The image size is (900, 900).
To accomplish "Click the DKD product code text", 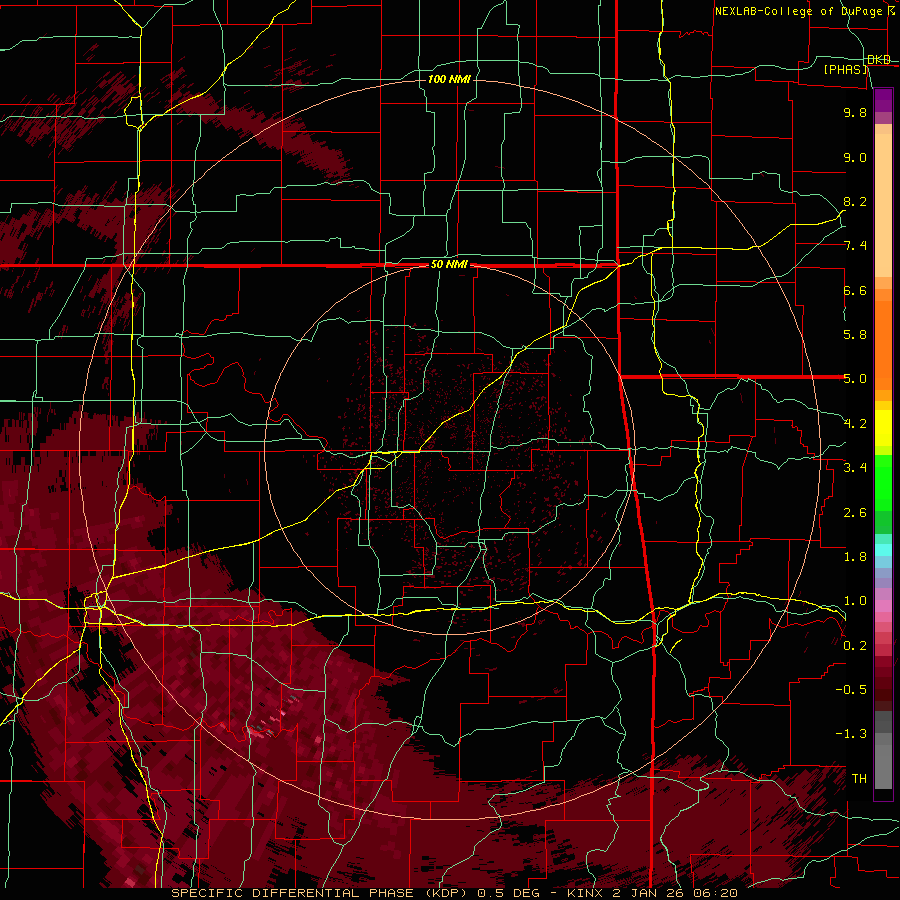I will tap(879, 60).
